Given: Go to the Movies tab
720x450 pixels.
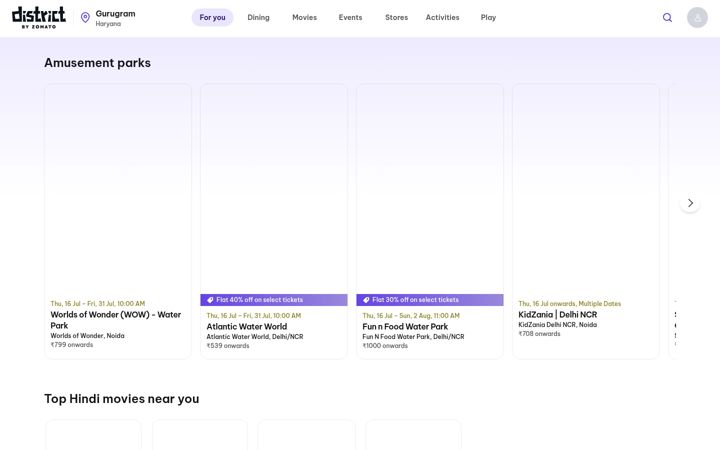Looking at the screenshot, I should pos(304,17).
